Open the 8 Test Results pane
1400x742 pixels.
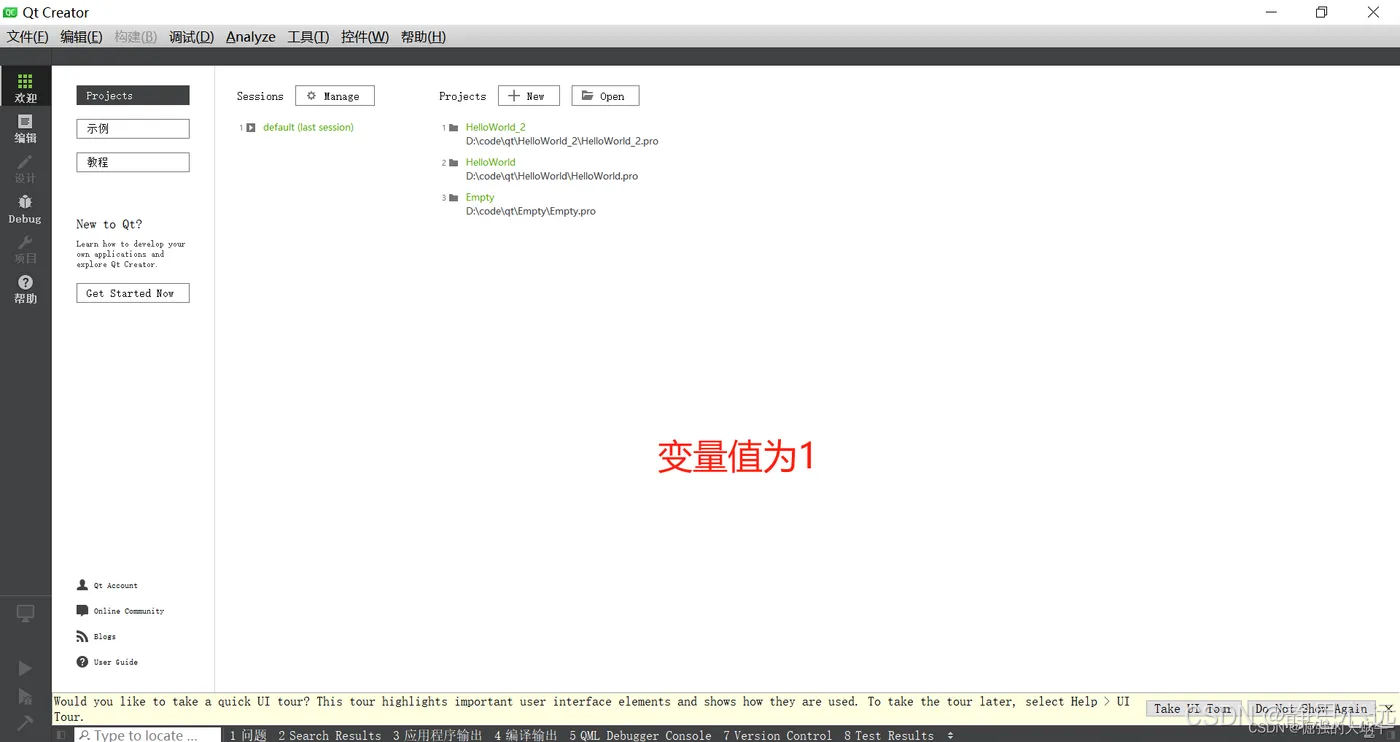889,735
